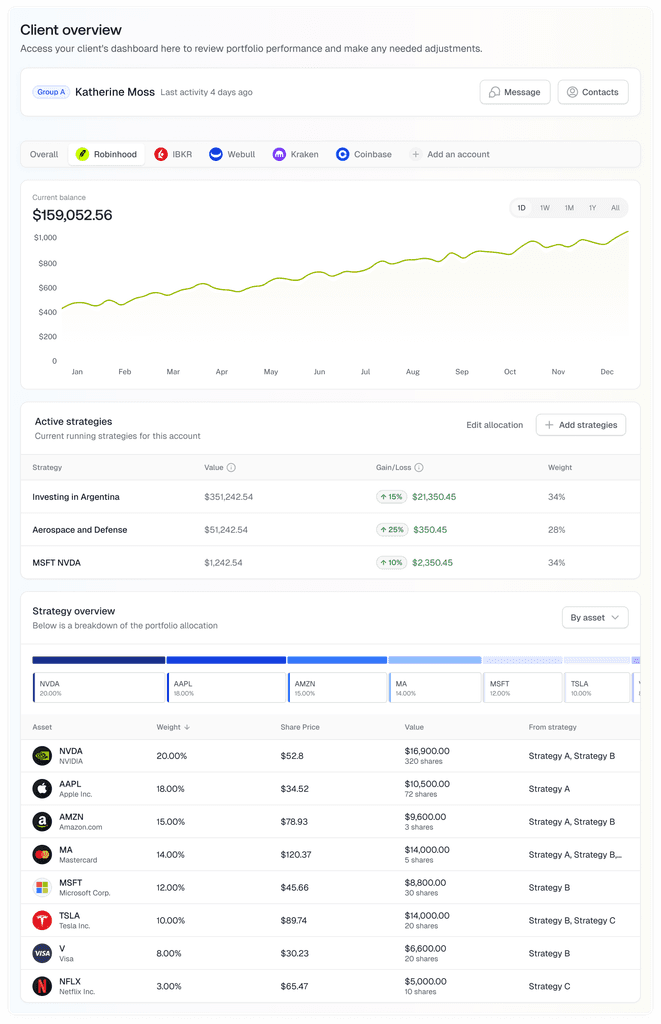The height and width of the screenshot is (1024, 661).
Task: Click the up-arrow 25% gain badge
Action: pos(392,530)
